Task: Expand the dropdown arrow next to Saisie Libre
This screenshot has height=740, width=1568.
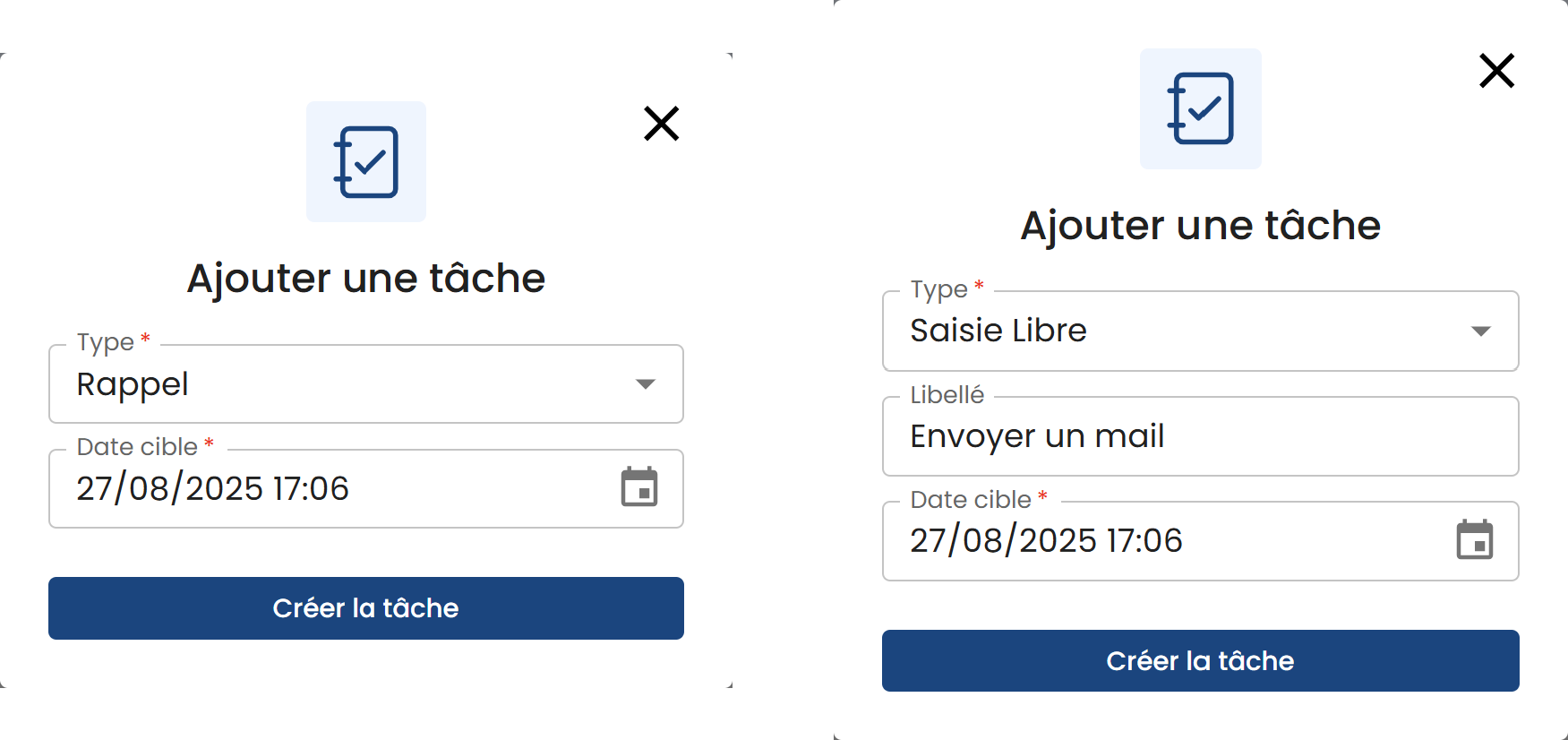Action: (x=1481, y=331)
